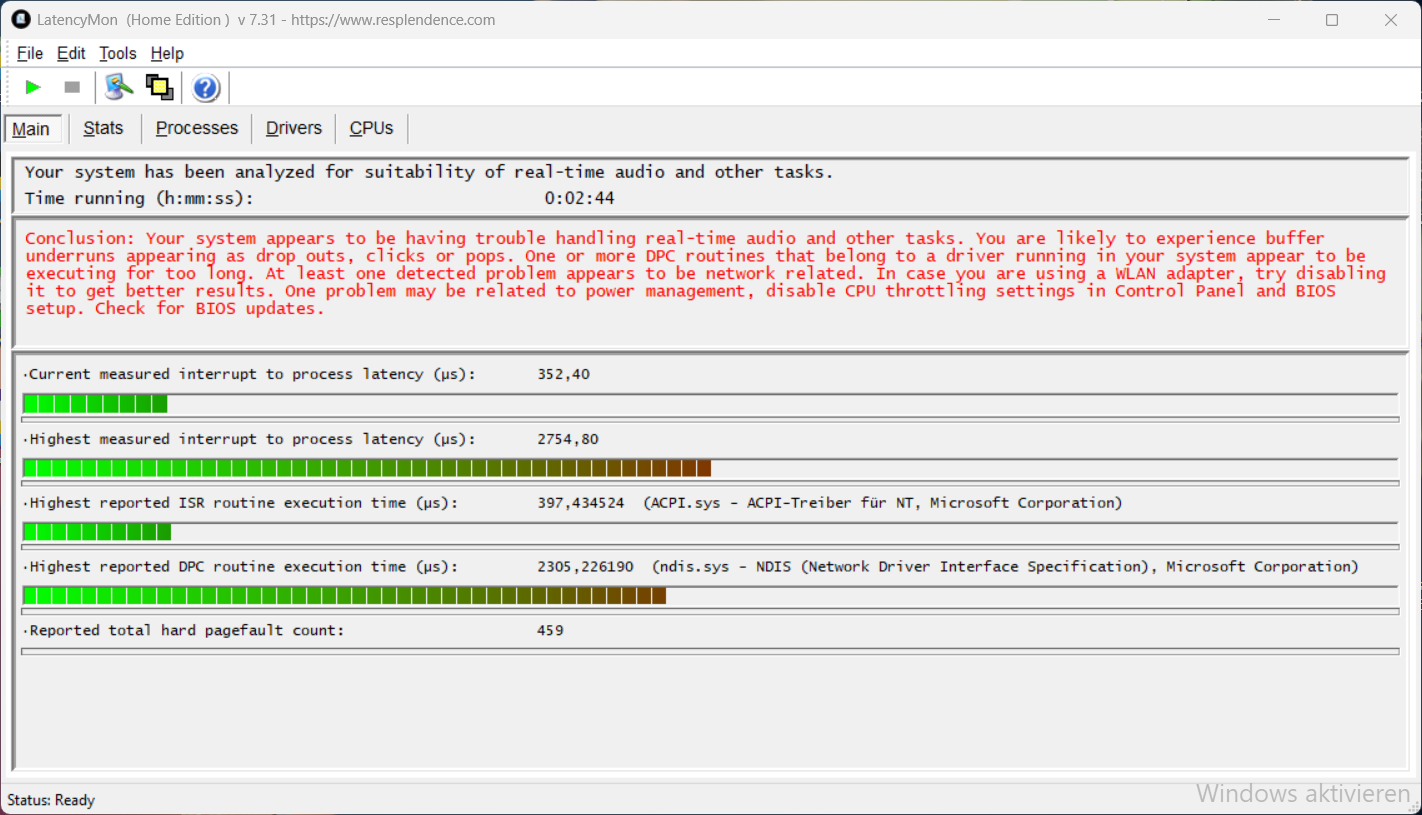
Task: Start the latency monitor with green play button
Action: 33,88
